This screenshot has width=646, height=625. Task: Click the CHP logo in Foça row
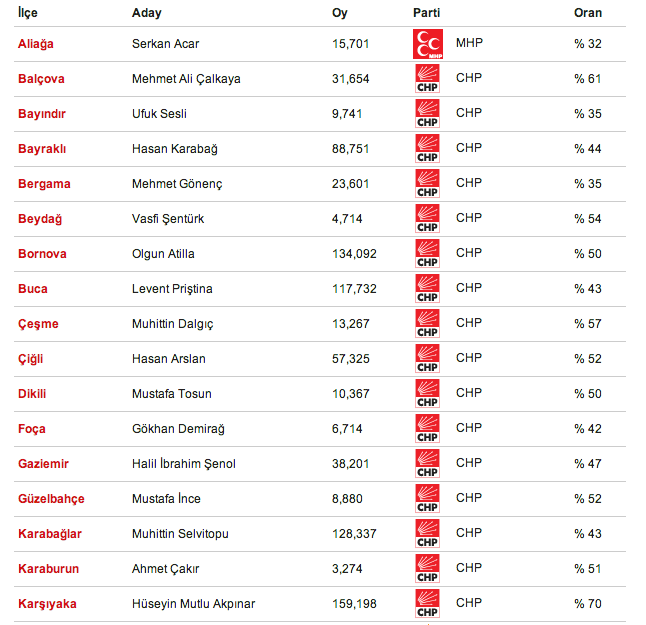point(427,429)
